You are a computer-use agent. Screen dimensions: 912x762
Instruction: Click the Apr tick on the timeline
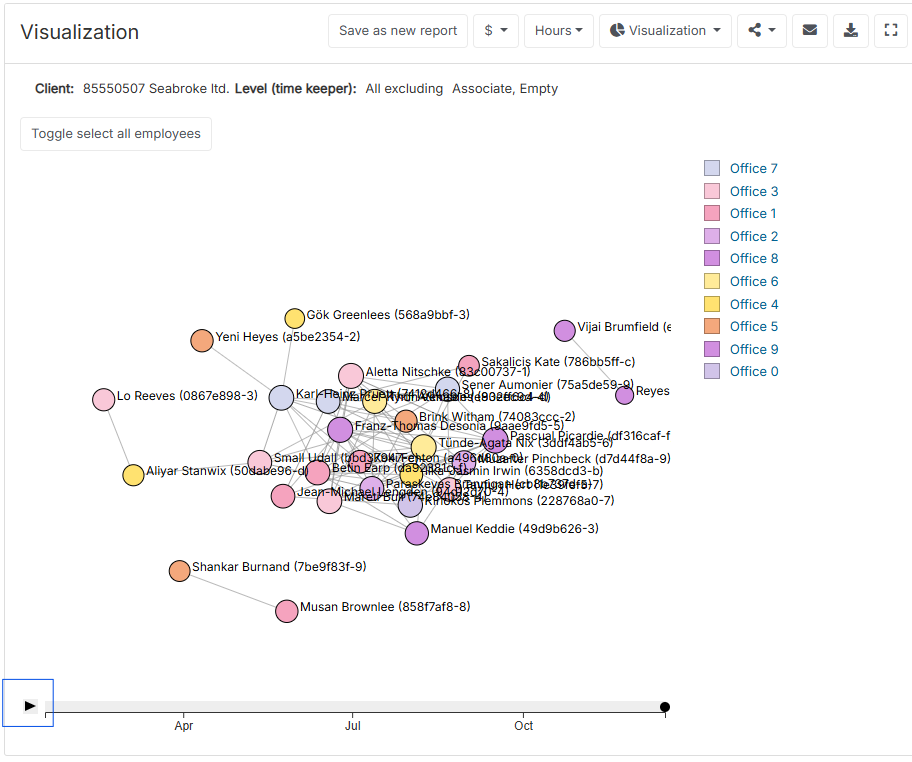point(184,725)
